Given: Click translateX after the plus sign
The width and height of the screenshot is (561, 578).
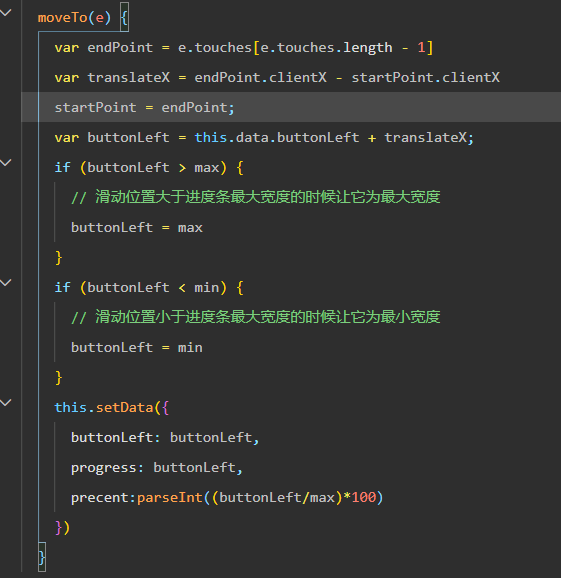Looking at the screenshot, I should [425, 137].
